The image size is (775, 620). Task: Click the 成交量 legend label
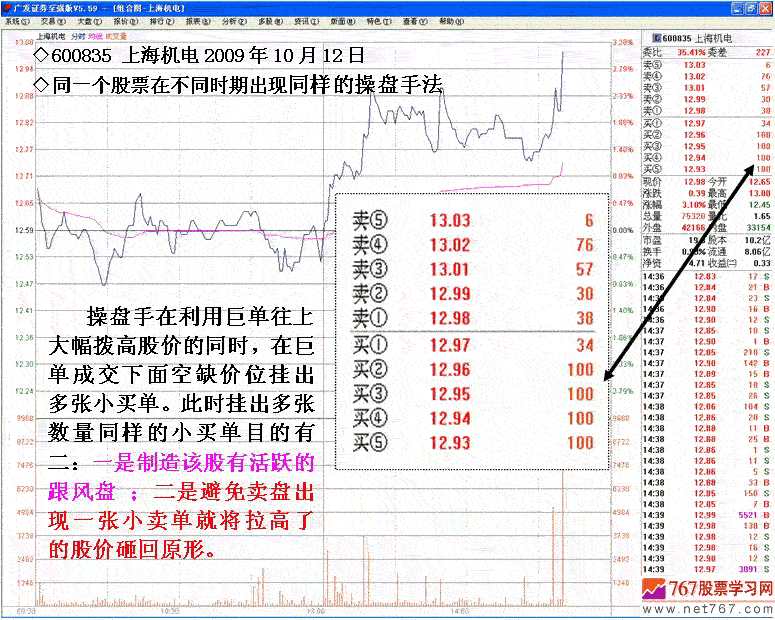pos(116,36)
